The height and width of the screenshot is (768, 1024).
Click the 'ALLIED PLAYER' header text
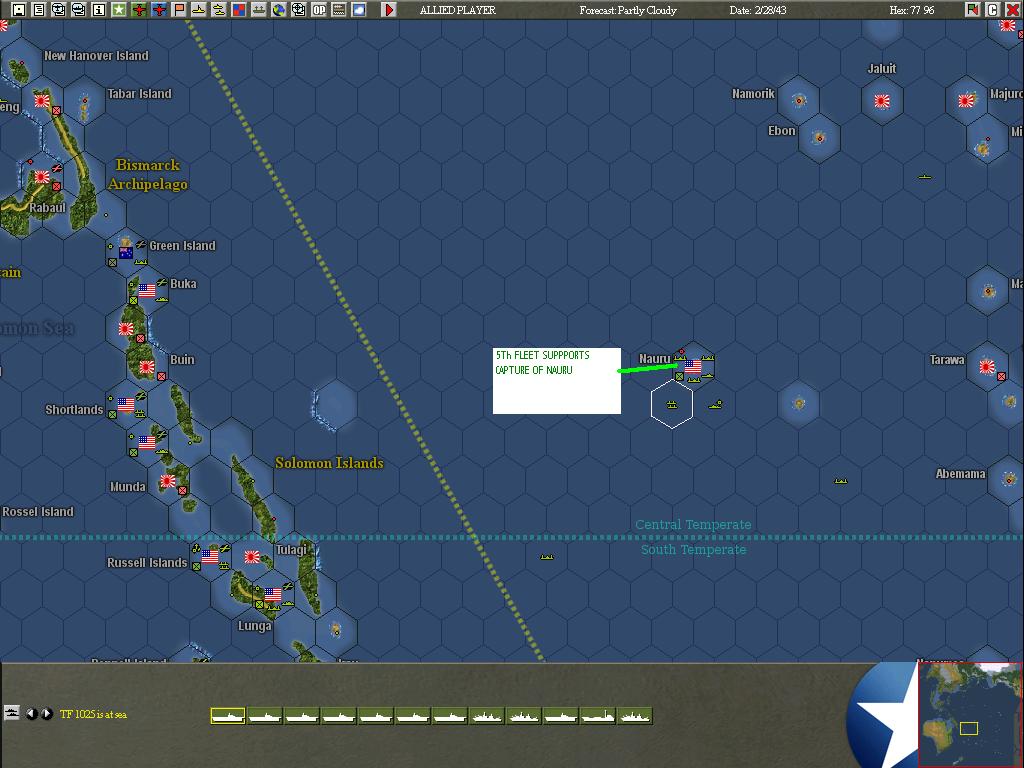458,10
